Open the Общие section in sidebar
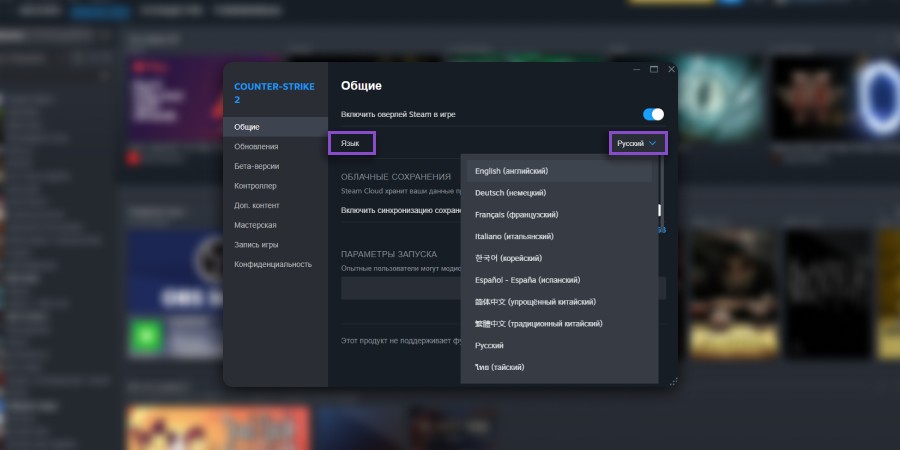The image size is (900, 450). click(x=276, y=127)
